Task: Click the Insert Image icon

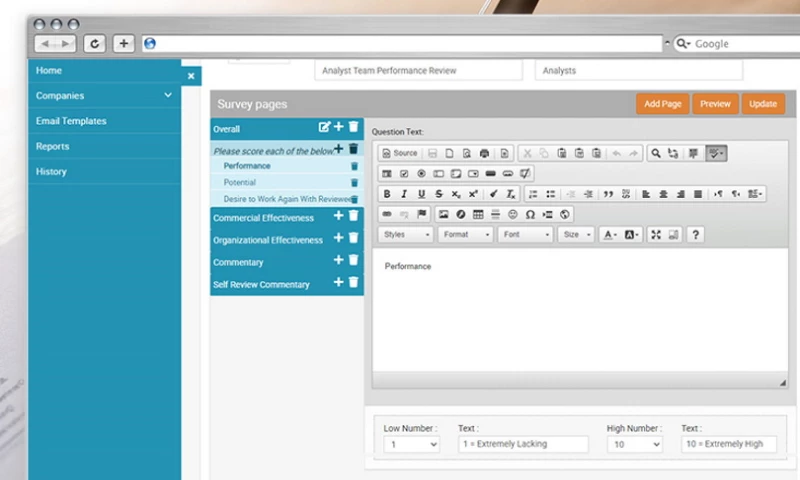Action: click(443, 214)
